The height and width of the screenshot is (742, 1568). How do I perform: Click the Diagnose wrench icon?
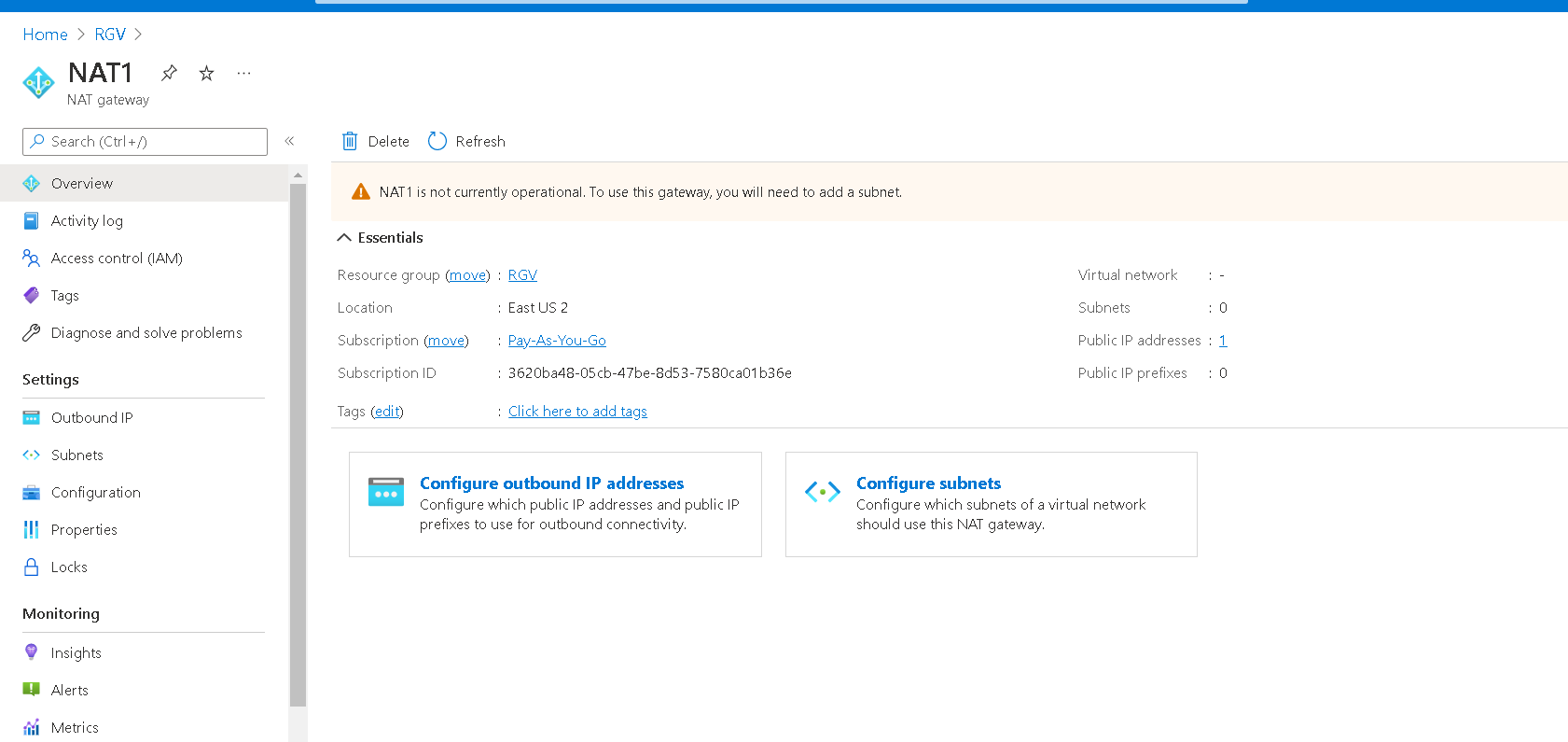(32, 333)
